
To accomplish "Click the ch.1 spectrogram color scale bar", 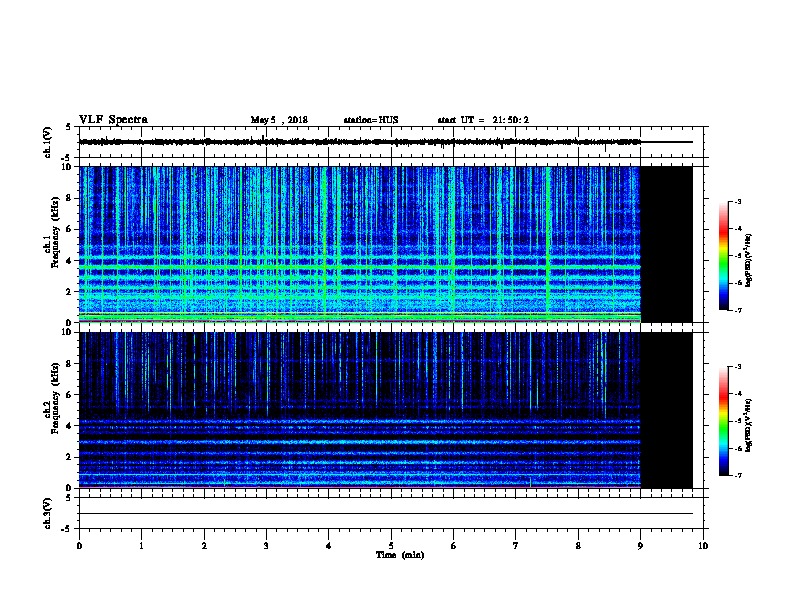I will (723, 256).
